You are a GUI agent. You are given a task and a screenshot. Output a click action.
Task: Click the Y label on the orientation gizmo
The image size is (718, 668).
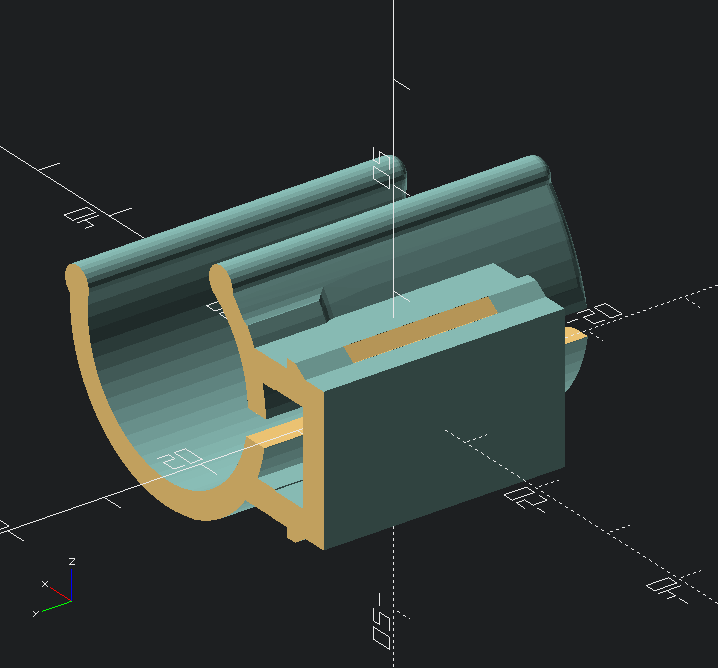(x=35, y=612)
